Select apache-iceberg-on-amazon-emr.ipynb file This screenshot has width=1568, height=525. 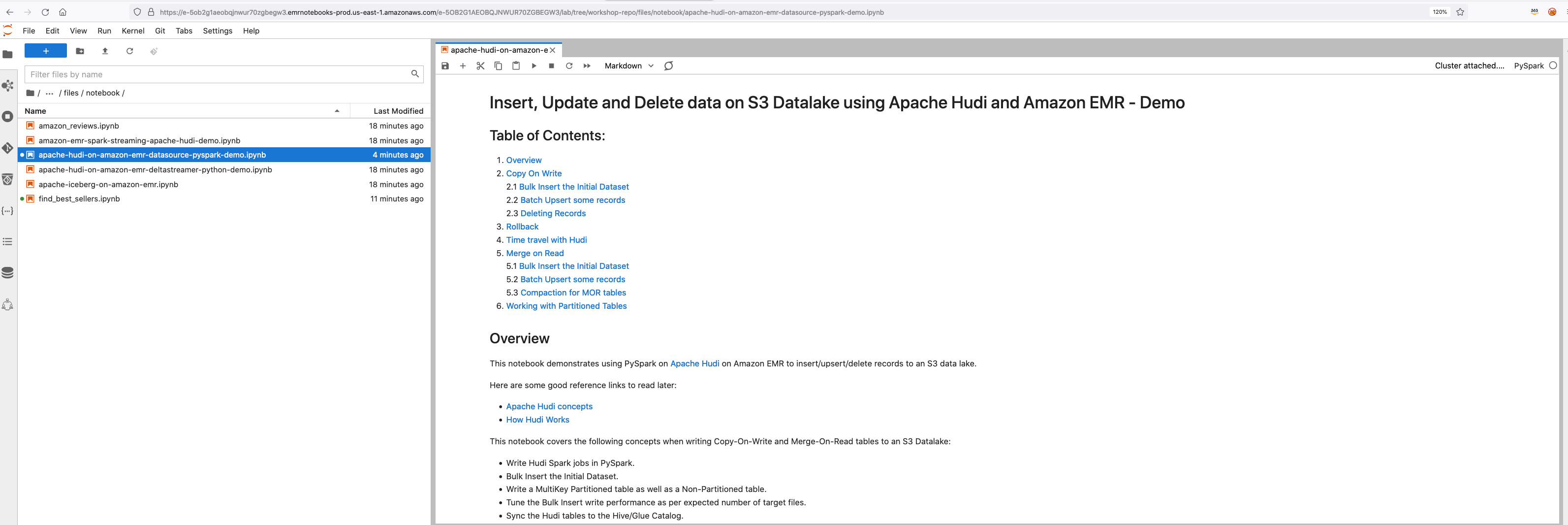(224, 184)
